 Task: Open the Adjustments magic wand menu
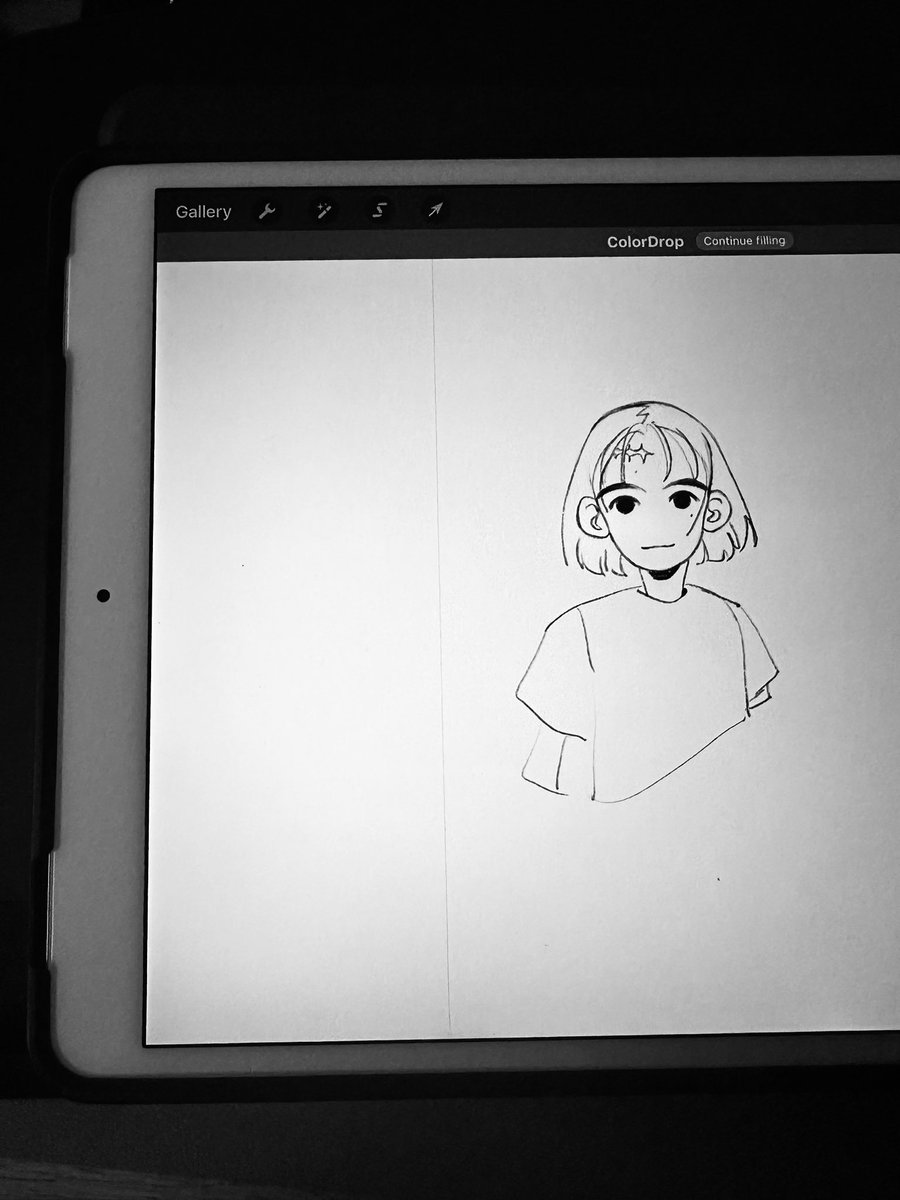(x=323, y=210)
